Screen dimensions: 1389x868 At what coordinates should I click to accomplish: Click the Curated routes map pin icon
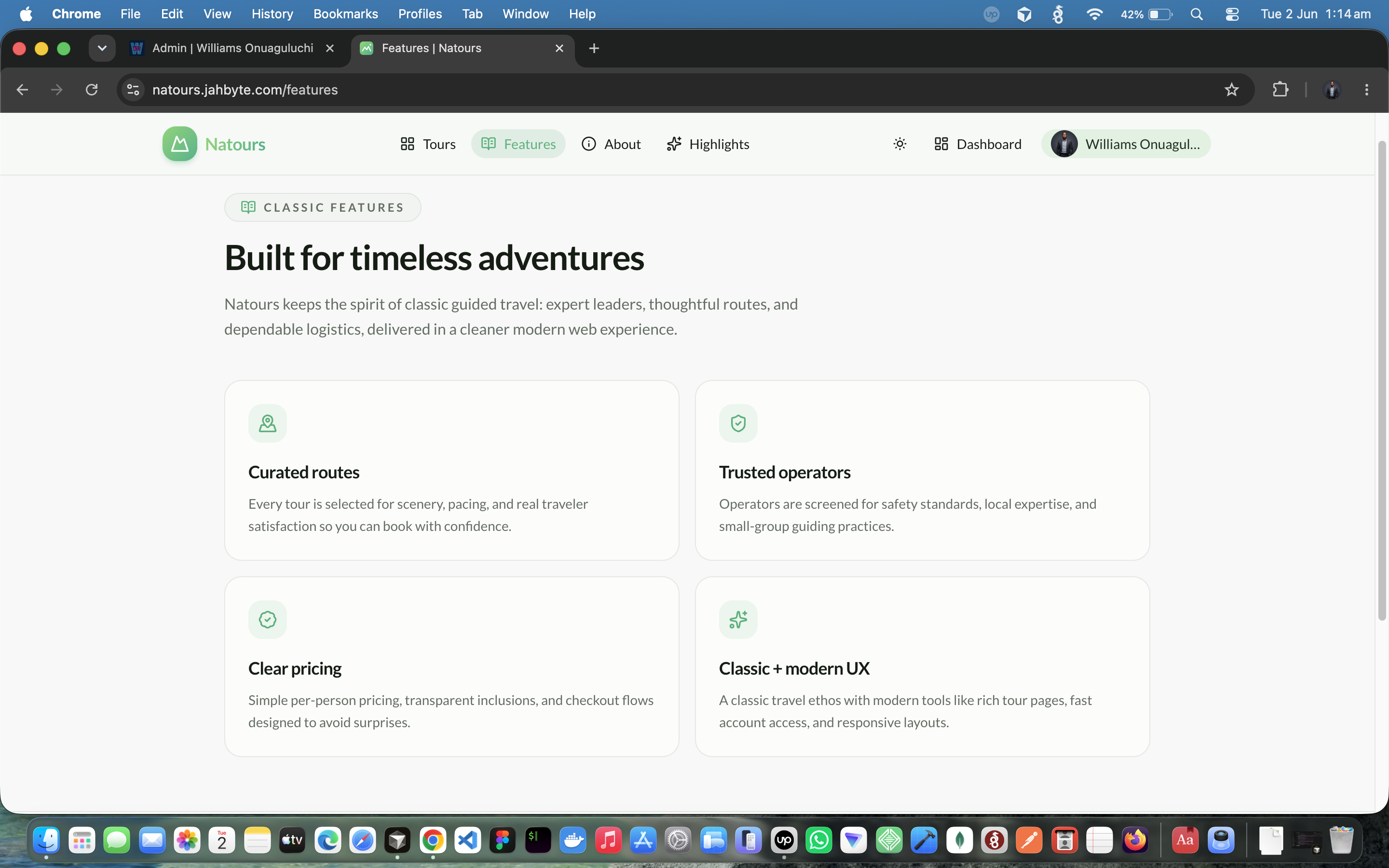(x=268, y=424)
